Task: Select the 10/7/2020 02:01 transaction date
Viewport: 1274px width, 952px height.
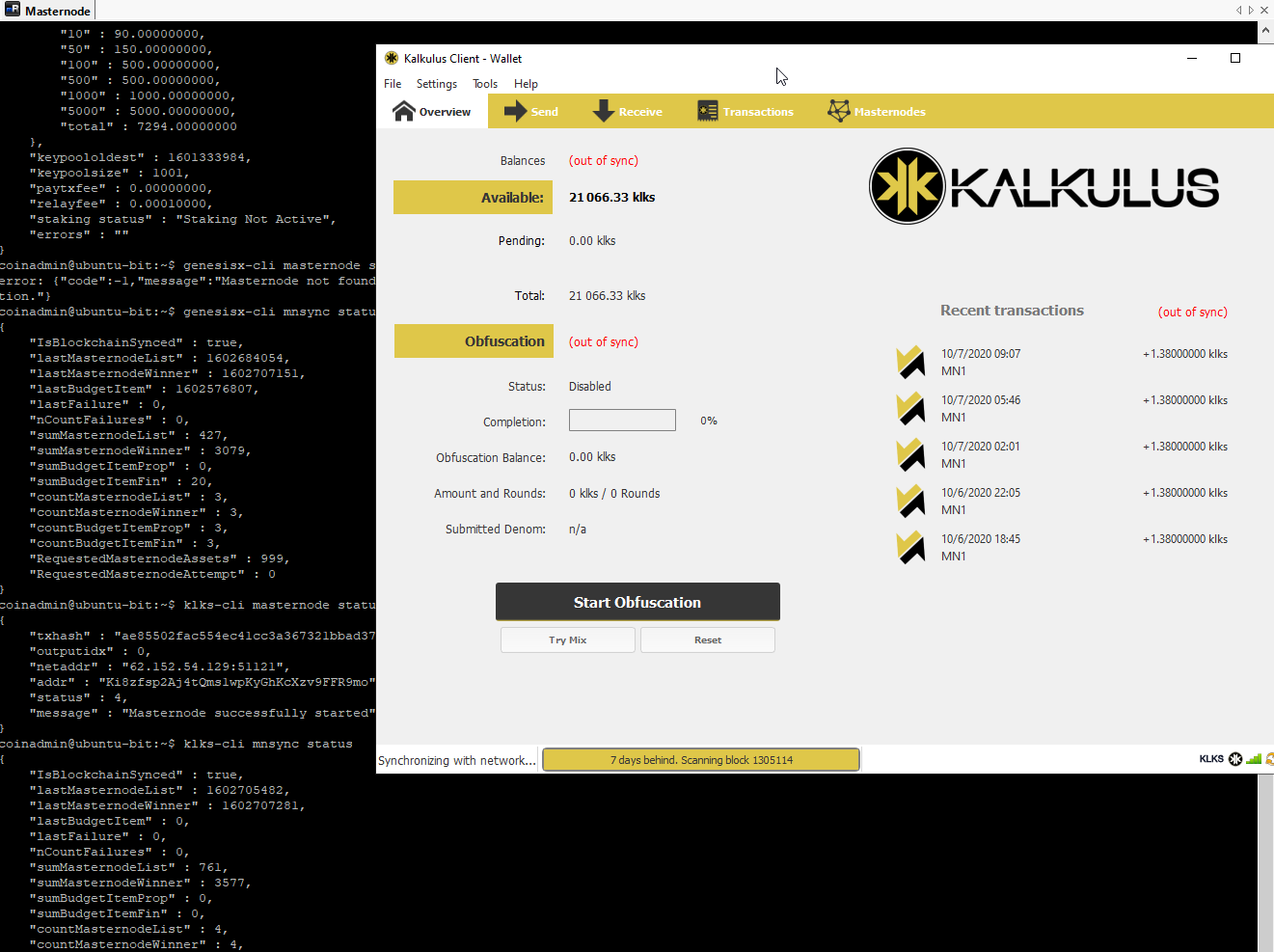Action: (x=981, y=447)
